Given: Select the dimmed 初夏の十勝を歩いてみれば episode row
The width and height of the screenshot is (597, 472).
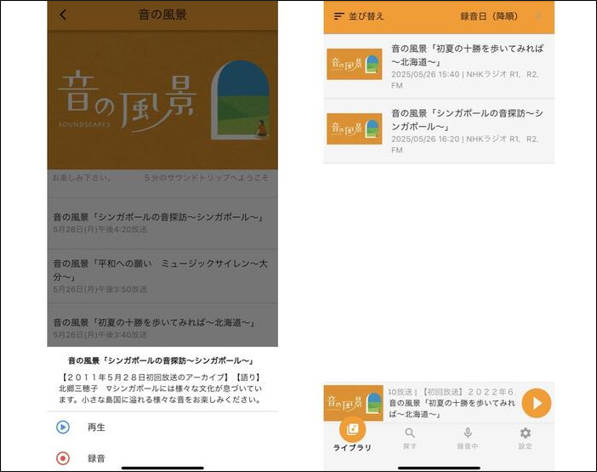Looking at the screenshot, I should click(163, 325).
